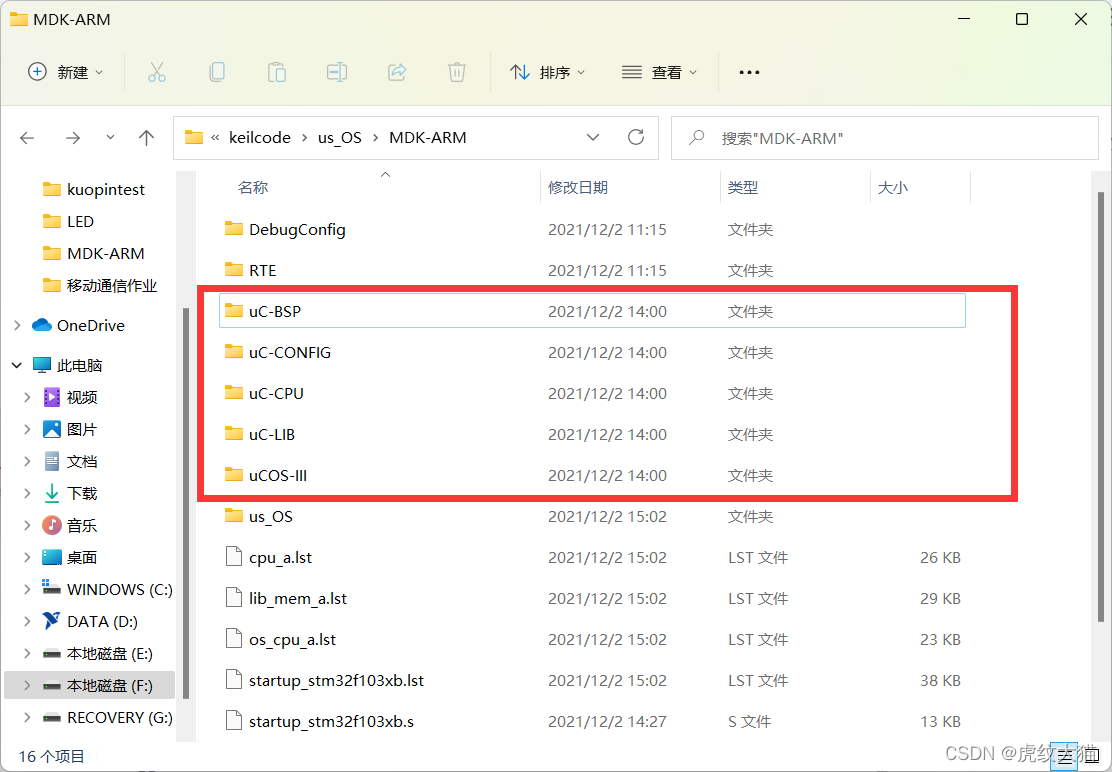The image size is (1112, 772).
Task: Select the uCOS-III folder
Action: (592, 476)
